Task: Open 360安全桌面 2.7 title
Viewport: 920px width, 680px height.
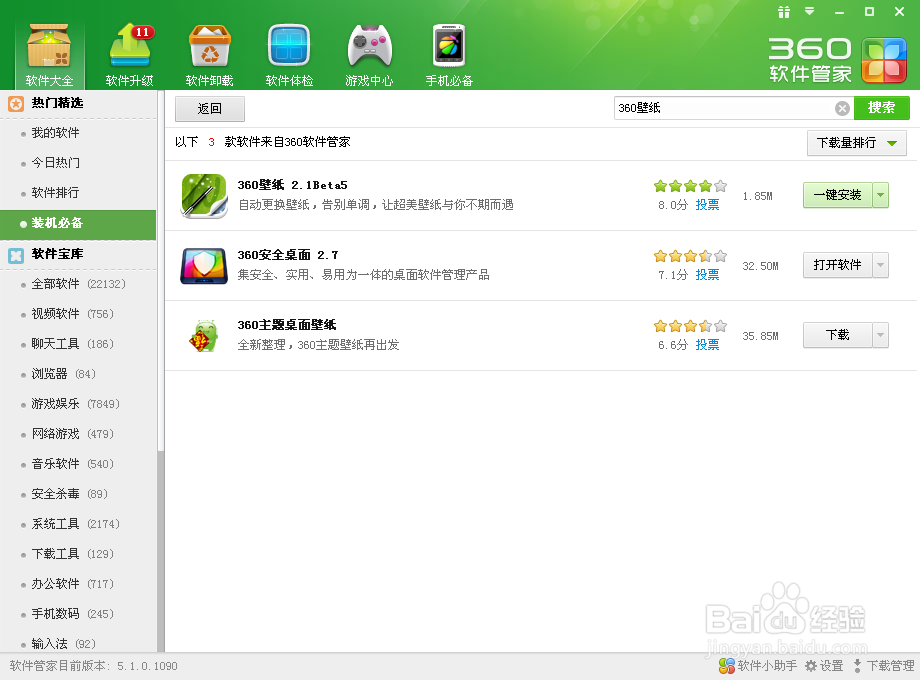Action: coord(288,255)
